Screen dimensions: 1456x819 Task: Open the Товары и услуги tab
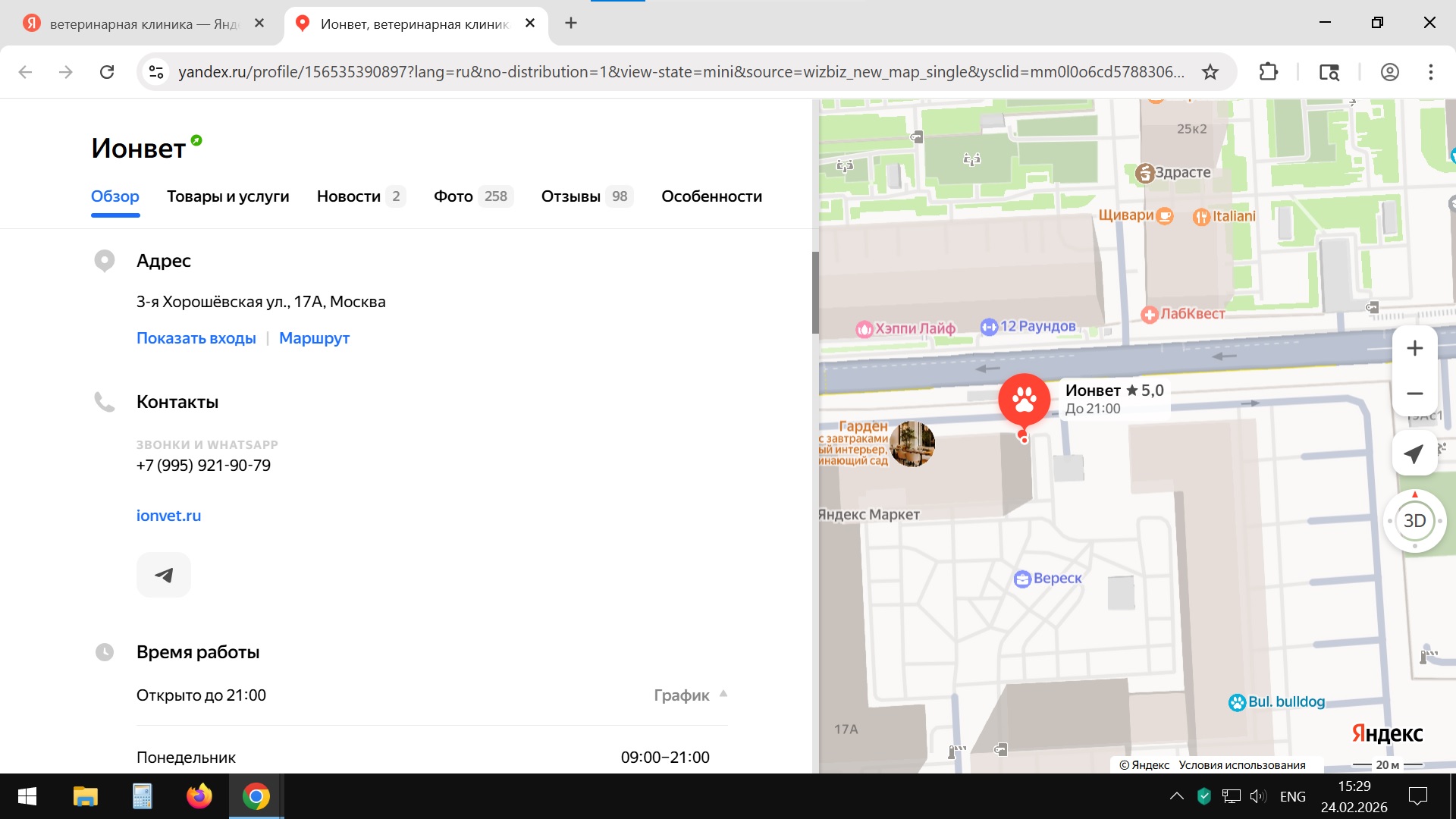tap(227, 196)
